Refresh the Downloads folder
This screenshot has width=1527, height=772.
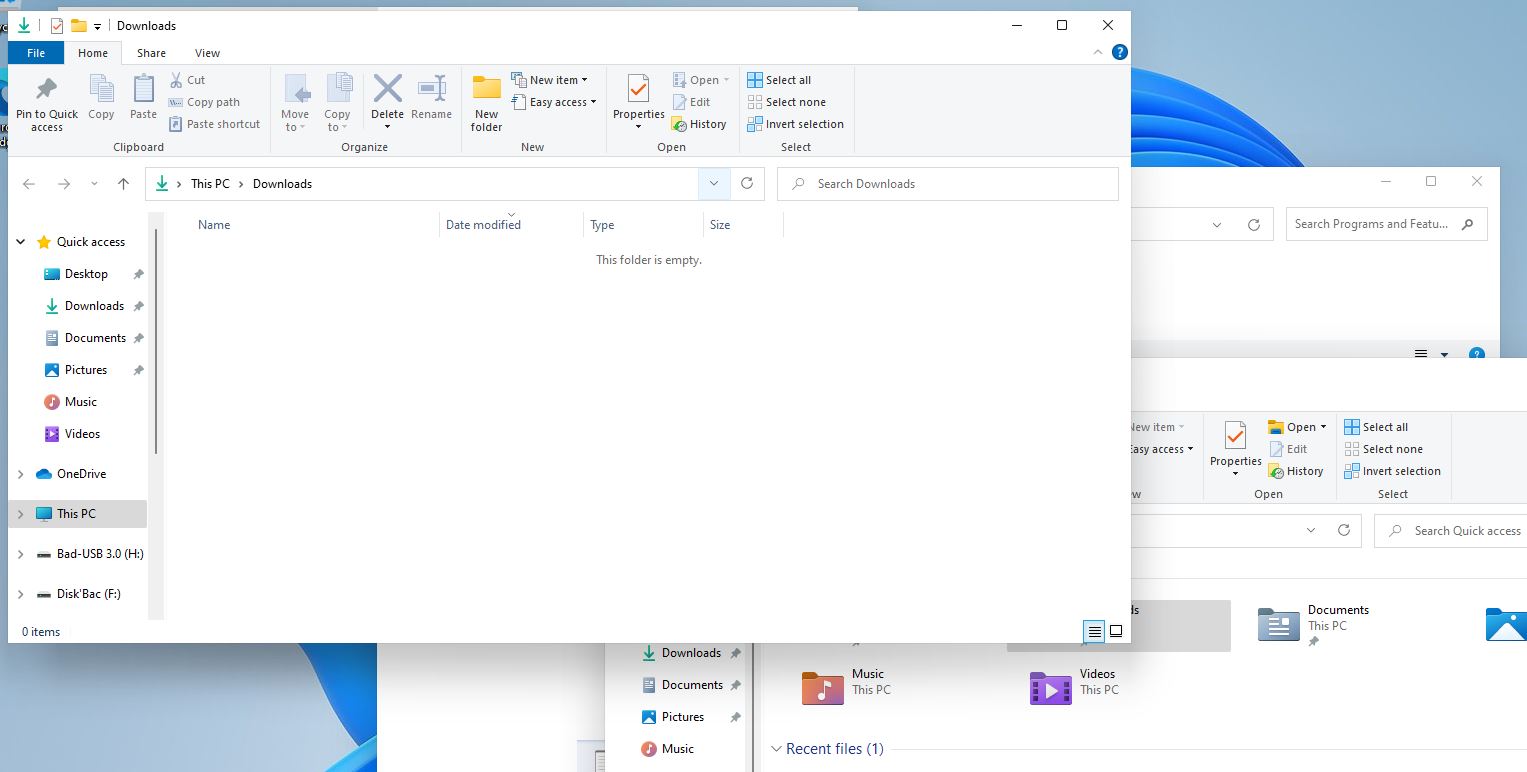pos(747,184)
